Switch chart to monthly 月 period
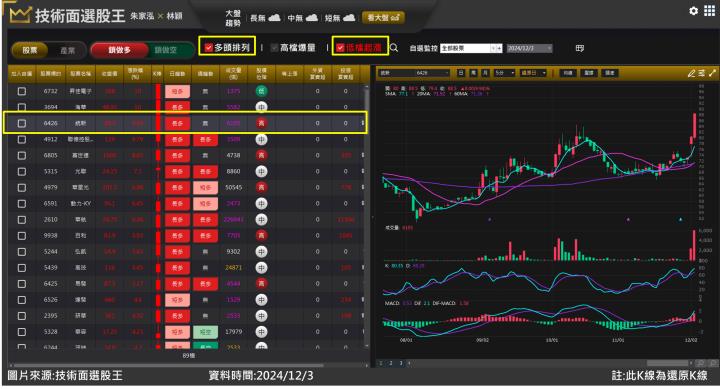Image resolution: width=720 pixels, height=389 pixels. tap(485, 73)
